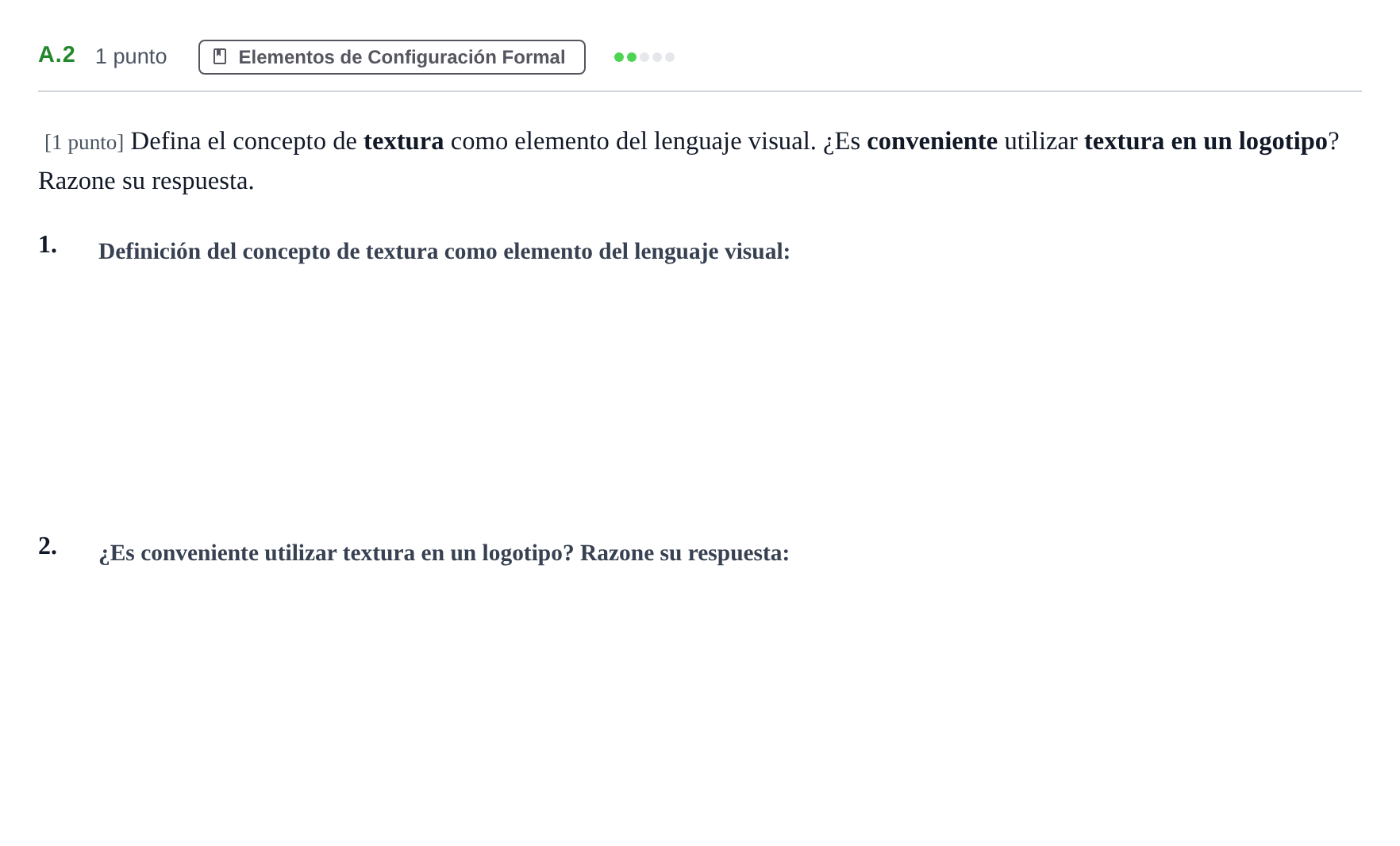Click the bold word 'conveniente' in the question
This screenshot has height=846, width=1400.
[932, 141]
